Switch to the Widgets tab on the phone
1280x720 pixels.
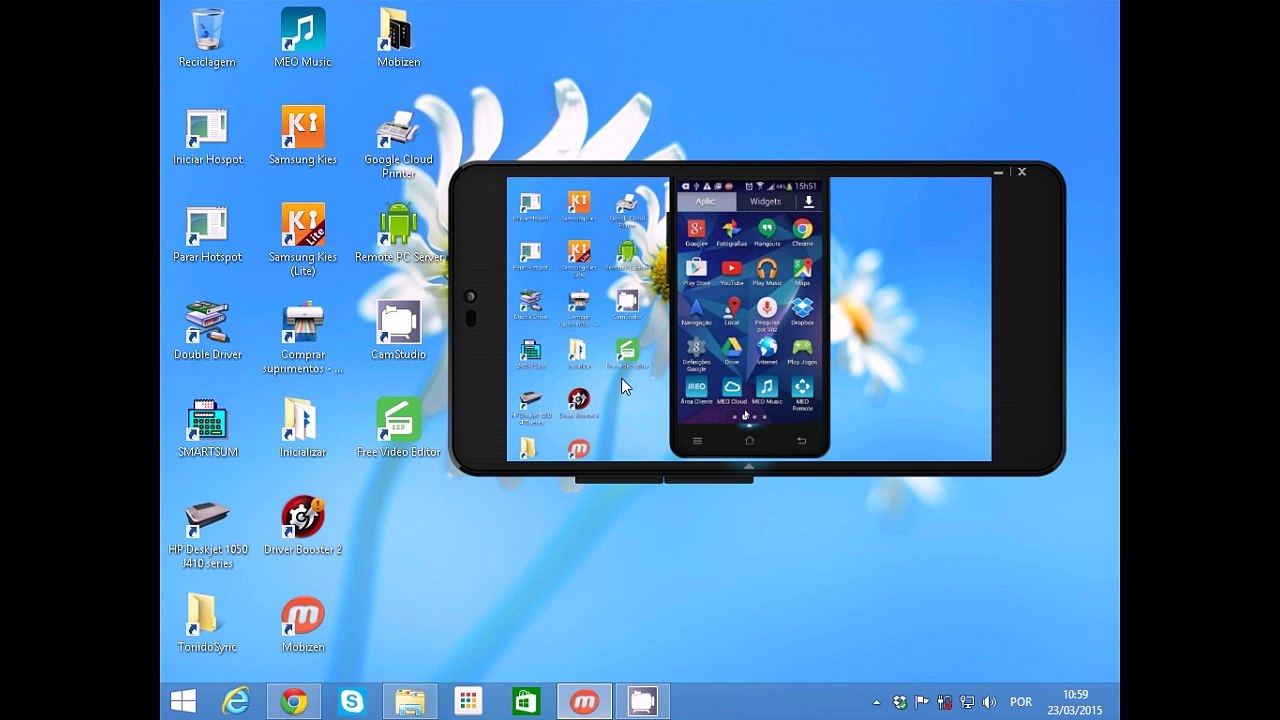click(765, 202)
